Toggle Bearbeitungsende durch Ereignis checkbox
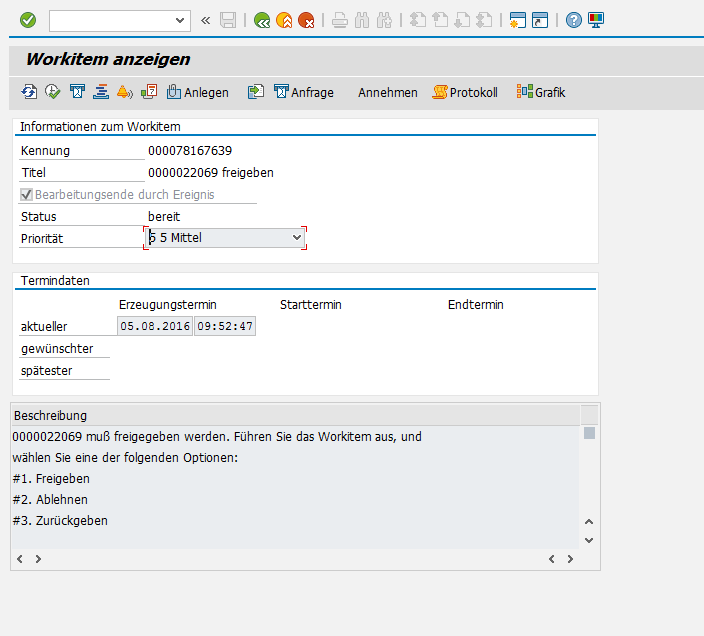The width and height of the screenshot is (704, 636). tap(27, 195)
